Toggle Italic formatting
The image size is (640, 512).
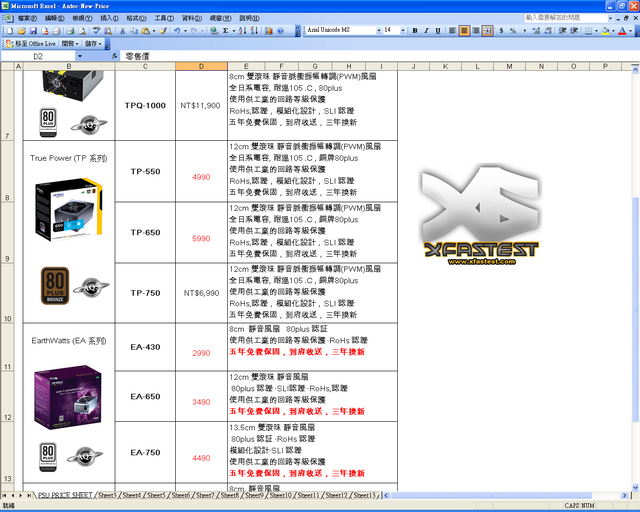[427, 31]
